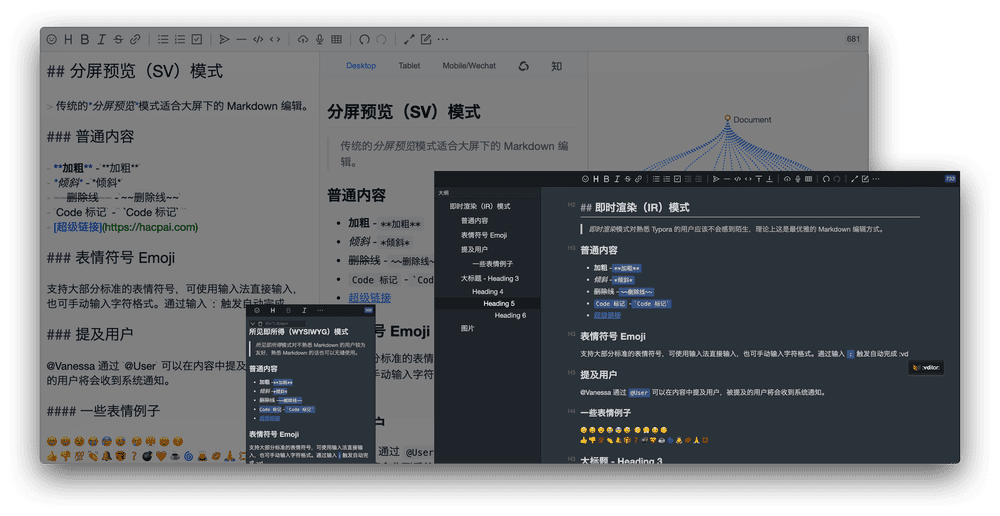Insert inline code in the light toolbar

coord(275,40)
